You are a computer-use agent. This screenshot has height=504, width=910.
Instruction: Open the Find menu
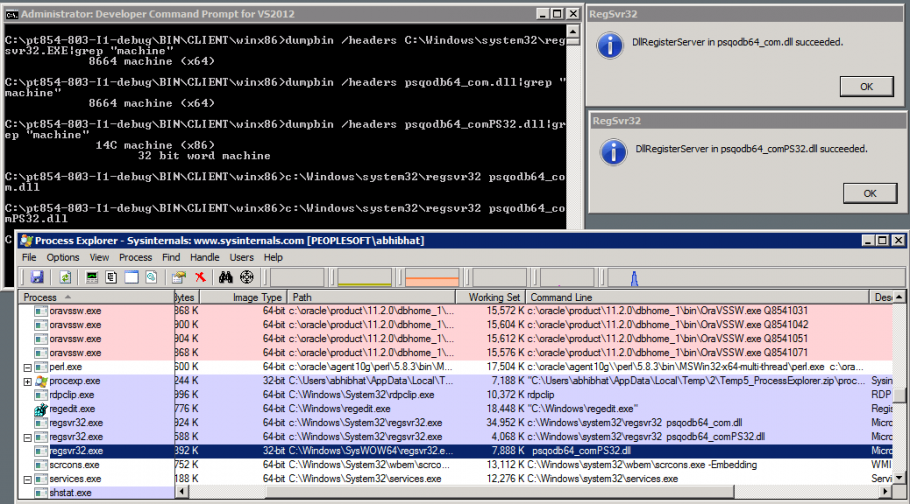pos(171,257)
